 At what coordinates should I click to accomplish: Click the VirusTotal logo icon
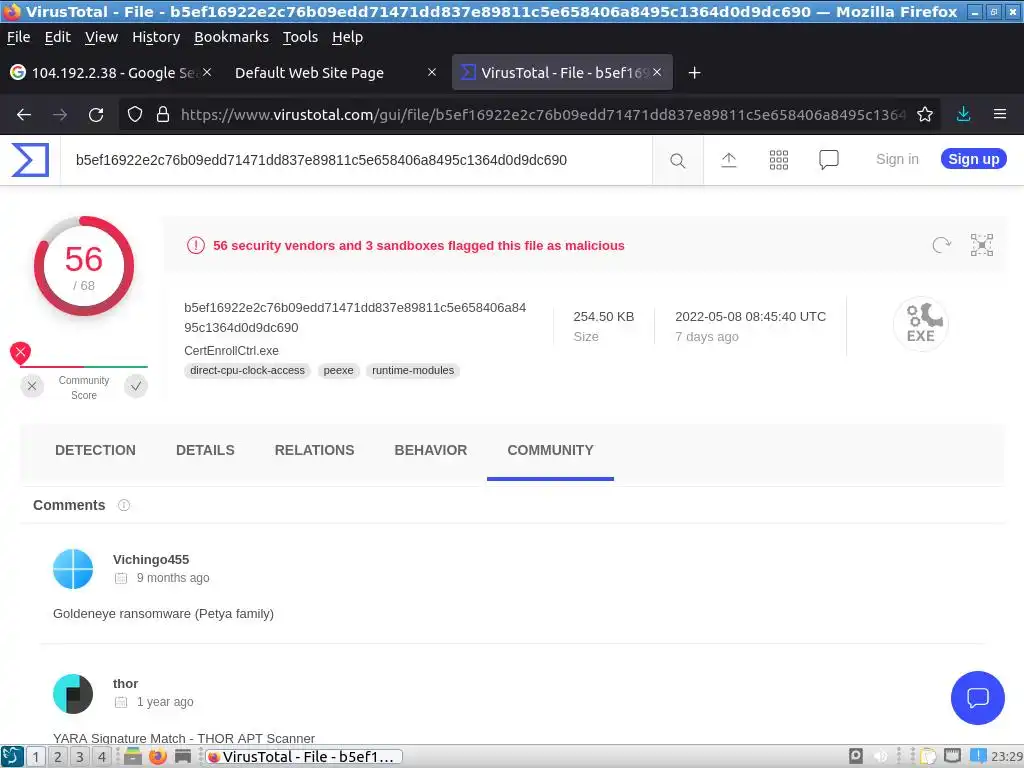30,160
